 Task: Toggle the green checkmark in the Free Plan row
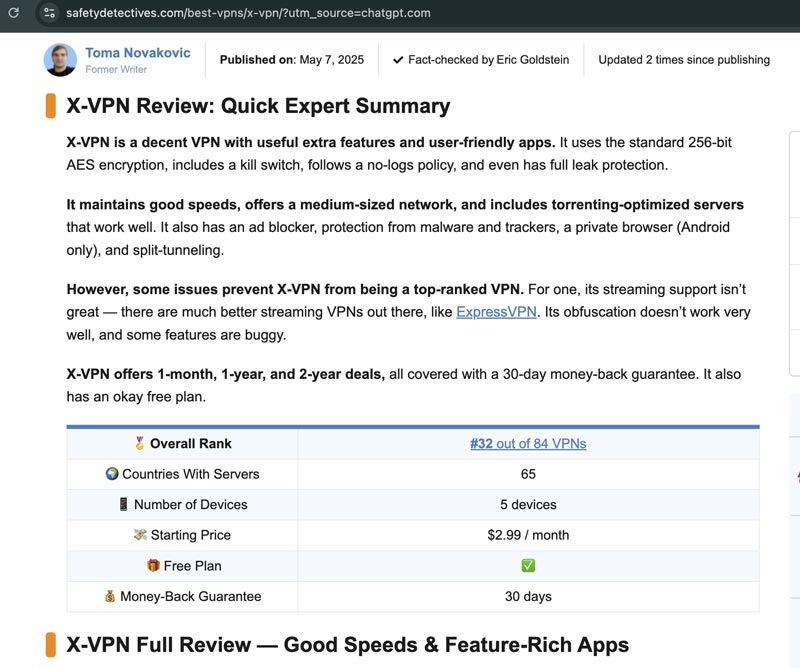tap(529, 565)
